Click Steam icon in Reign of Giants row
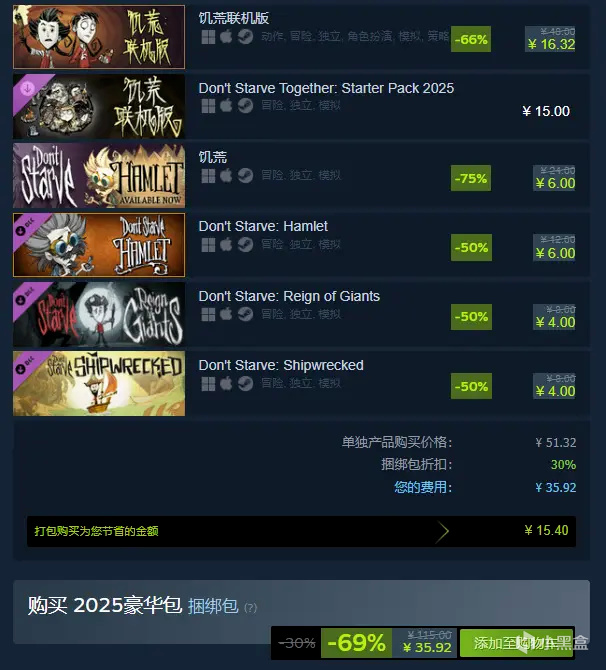This screenshot has width=606, height=670. pos(245,314)
